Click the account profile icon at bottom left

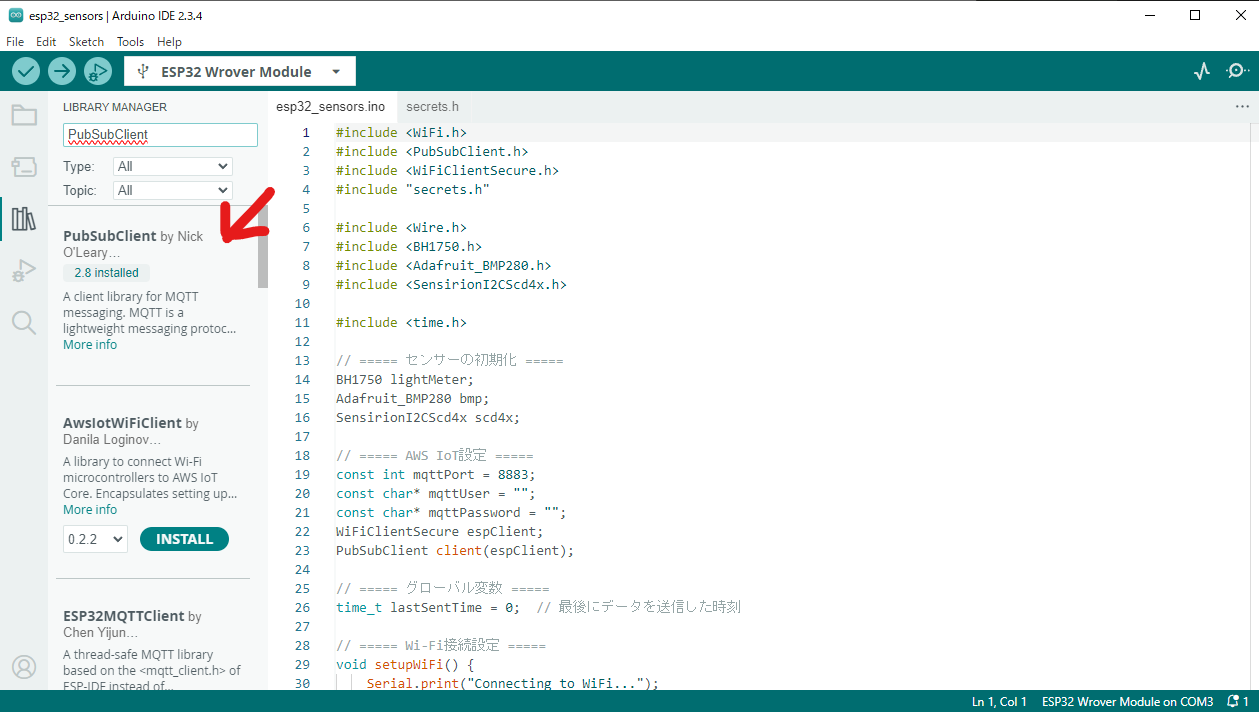coord(23,666)
